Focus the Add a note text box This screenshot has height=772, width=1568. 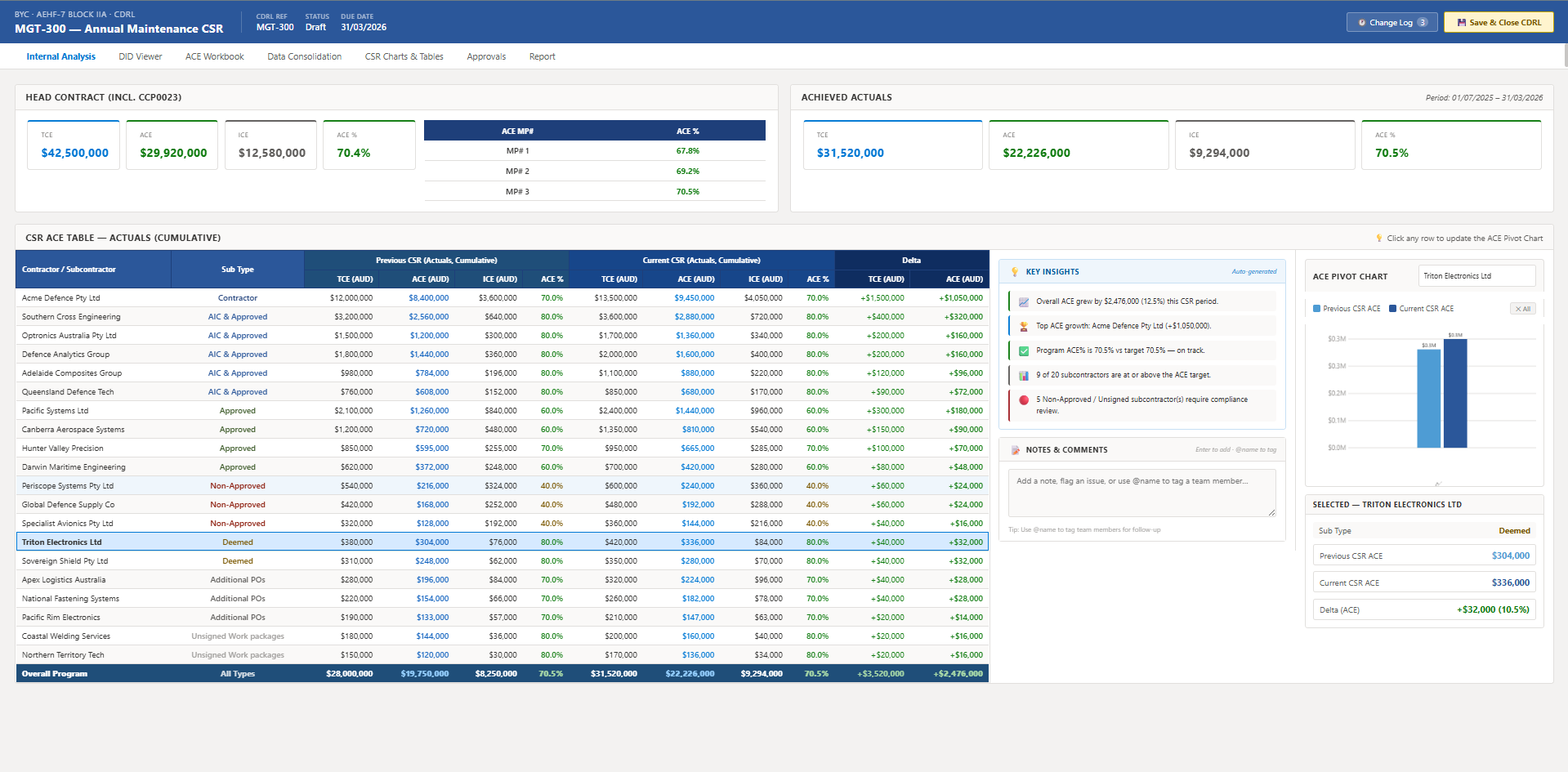click(1141, 493)
